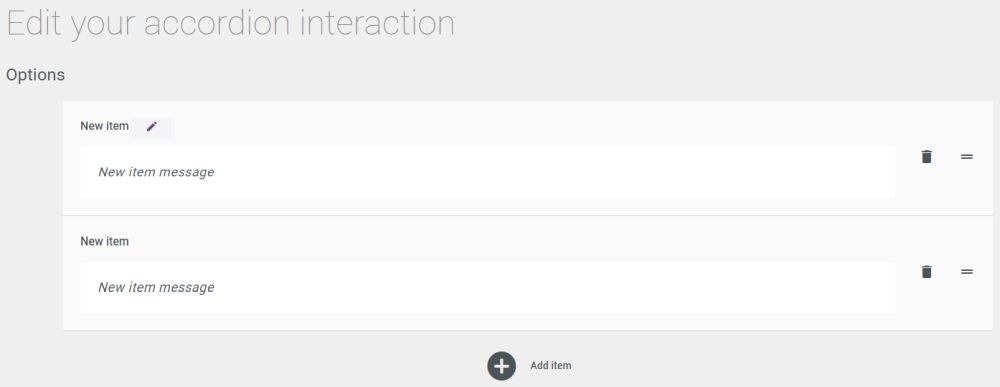Select the second New item title text
The width and height of the screenshot is (1000, 387).
(x=105, y=242)
